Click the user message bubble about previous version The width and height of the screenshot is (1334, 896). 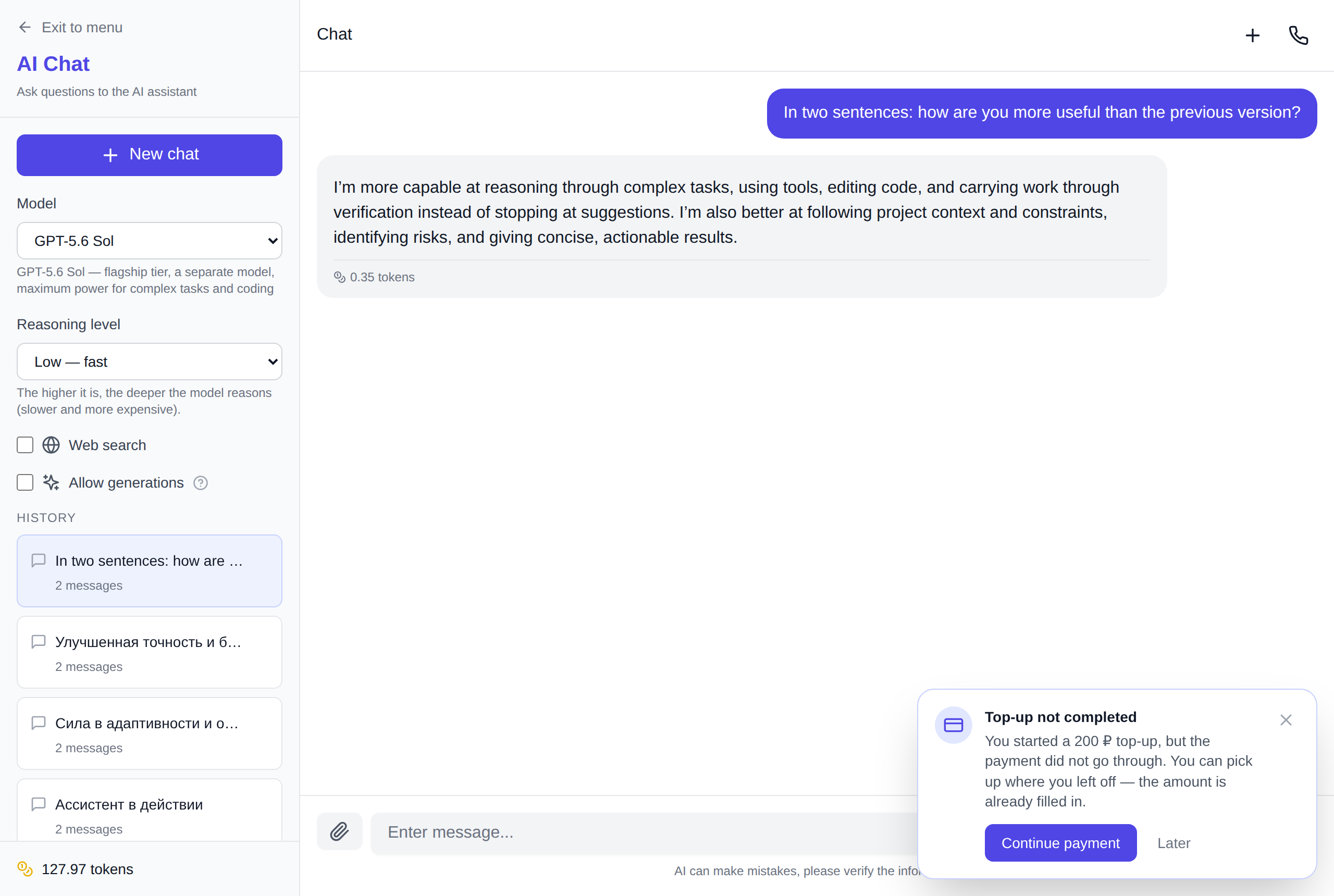[x=1042, y=113]
